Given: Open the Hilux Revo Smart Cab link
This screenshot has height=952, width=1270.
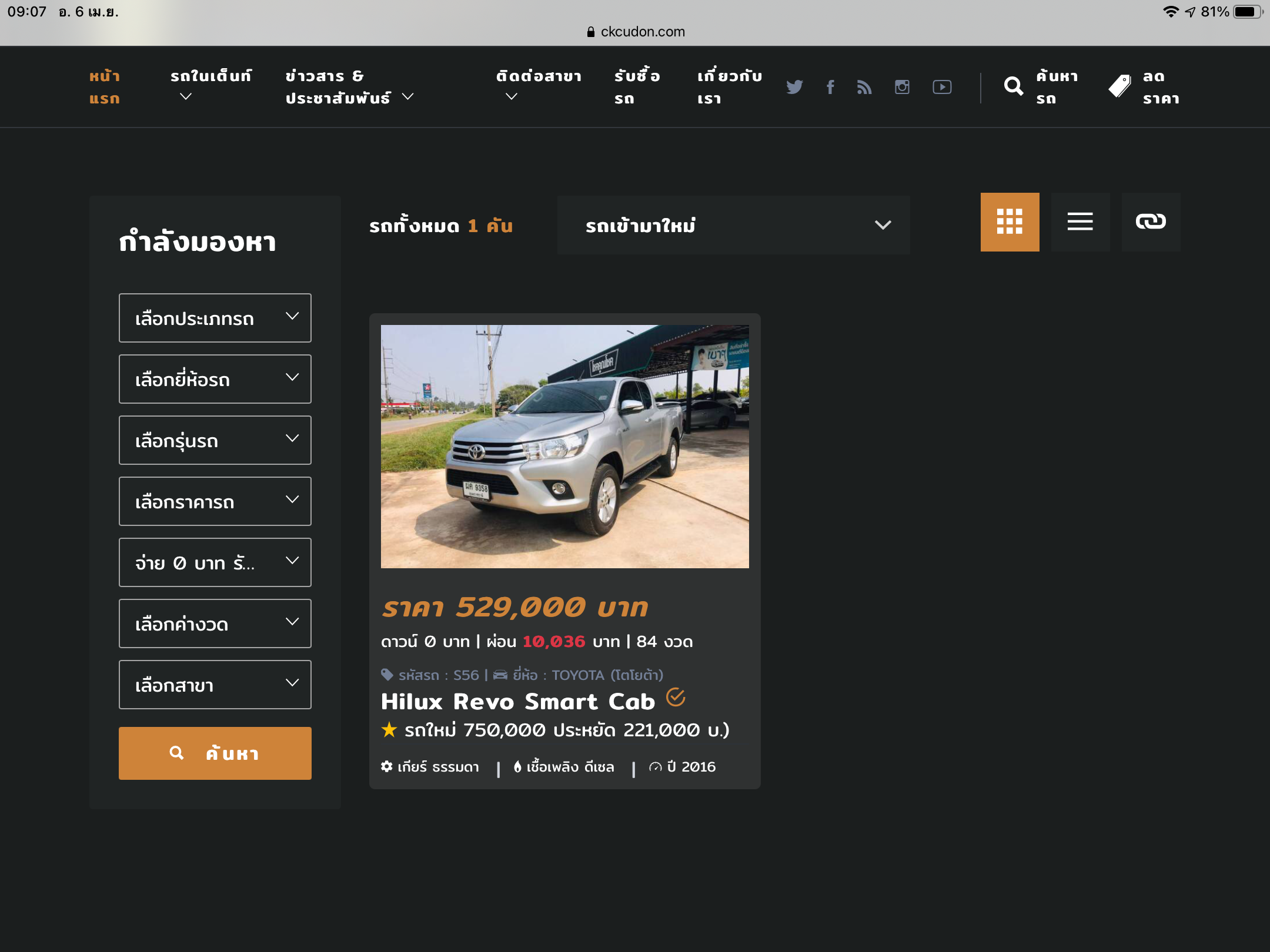Looking at the screenshot, I should point(517,702).
